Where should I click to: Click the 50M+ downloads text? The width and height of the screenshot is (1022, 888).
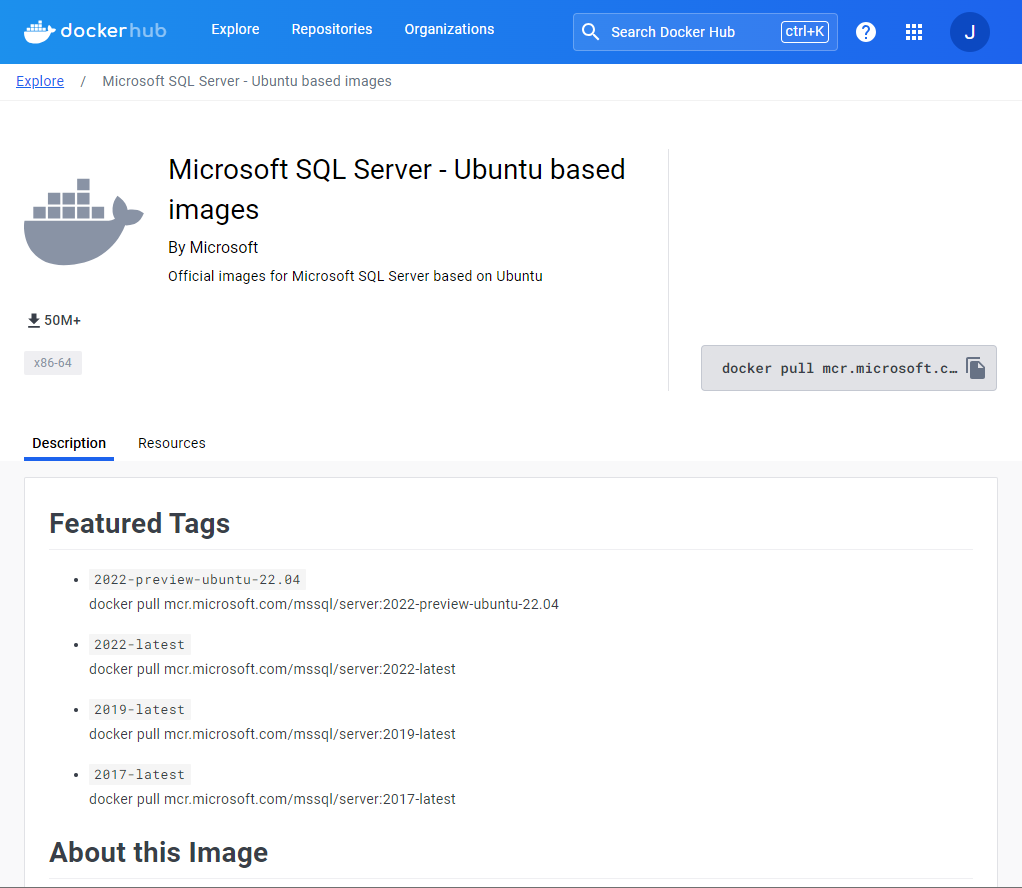(63, 320)
